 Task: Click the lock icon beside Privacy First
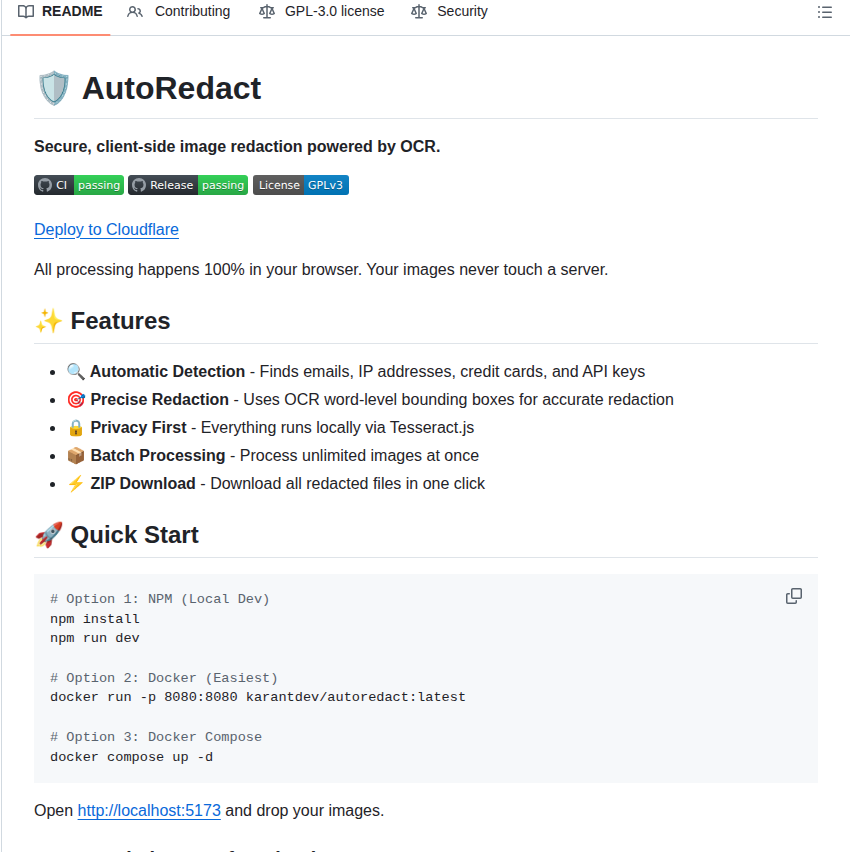[75, 427]
